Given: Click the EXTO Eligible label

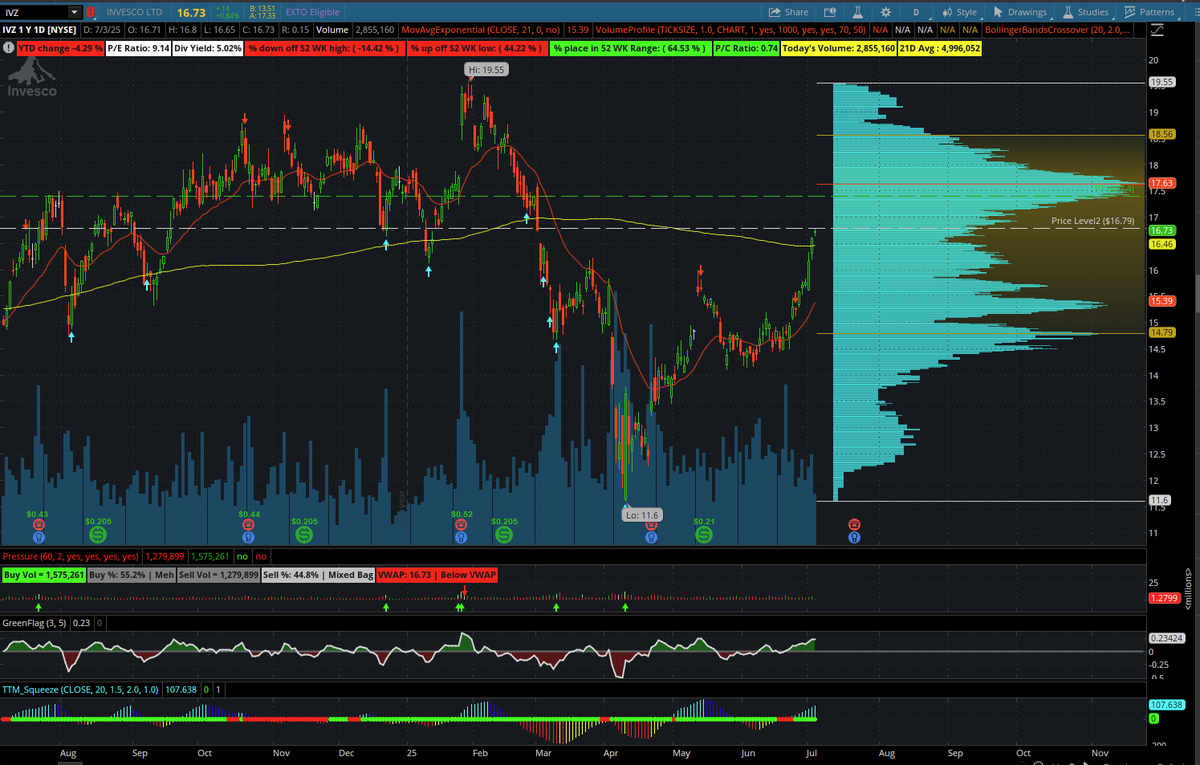Looking at the screenshot, I should click(x=312, y=12).
